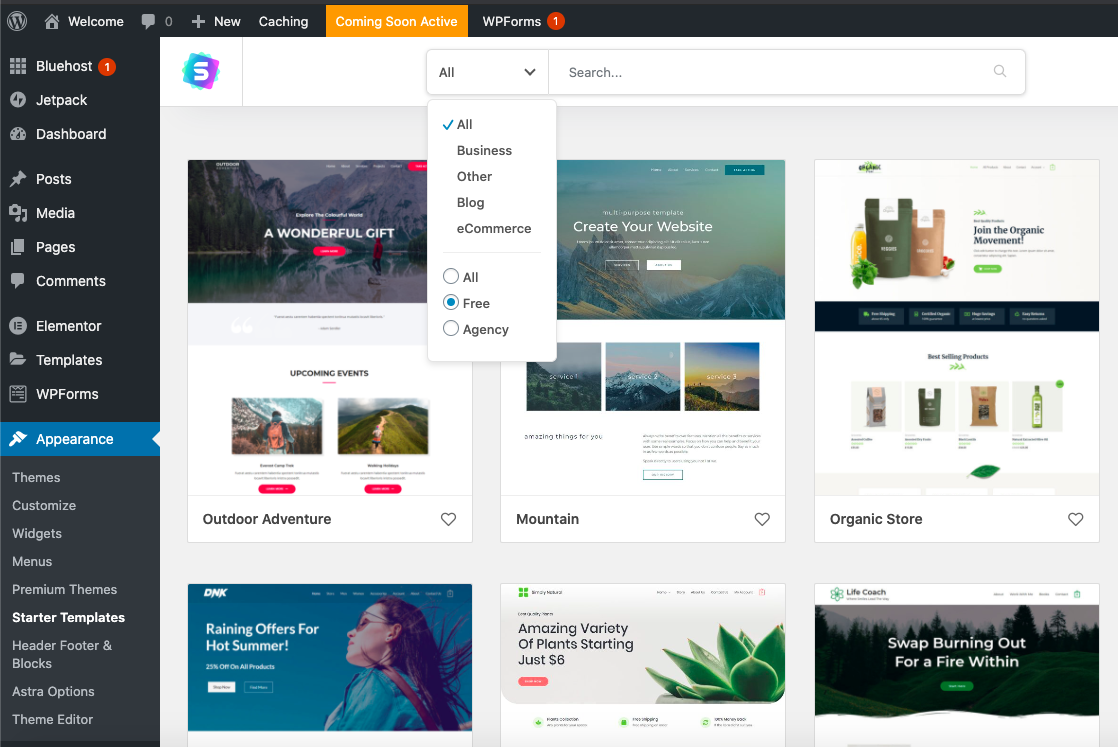The image size is (1118, 747).
Task: Click the Mountain template title
Action: tap(548, 519)
